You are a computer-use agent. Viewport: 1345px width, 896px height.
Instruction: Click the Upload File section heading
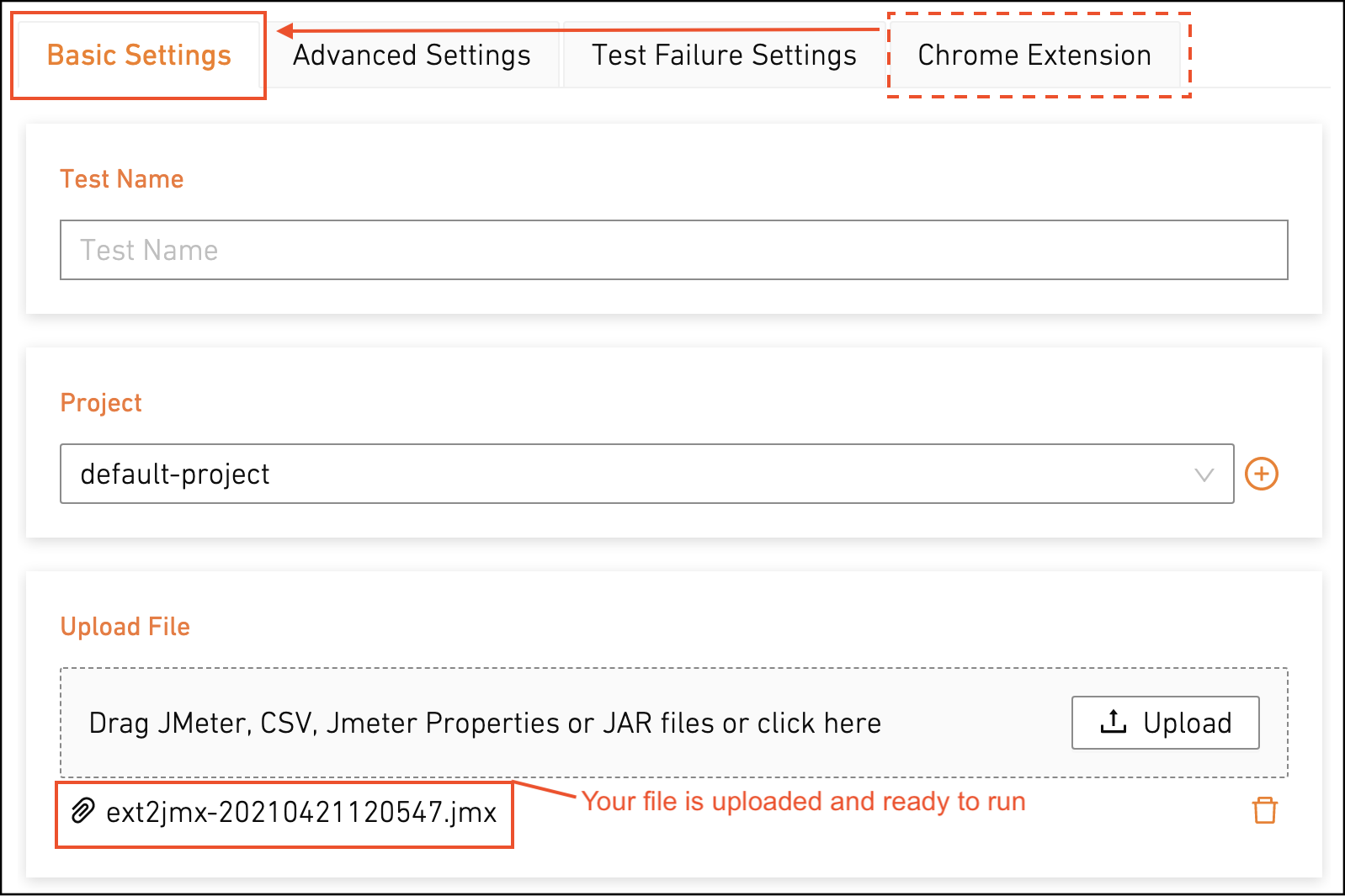(125, 627)
